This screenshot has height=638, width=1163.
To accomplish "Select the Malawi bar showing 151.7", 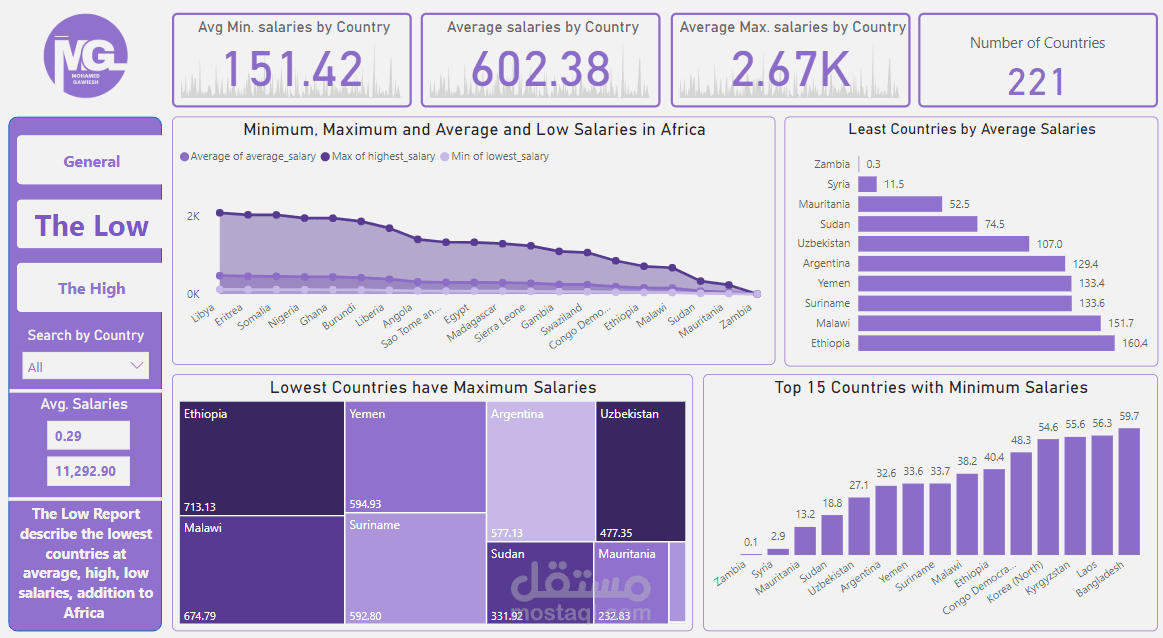I will (x=979, y=323).
